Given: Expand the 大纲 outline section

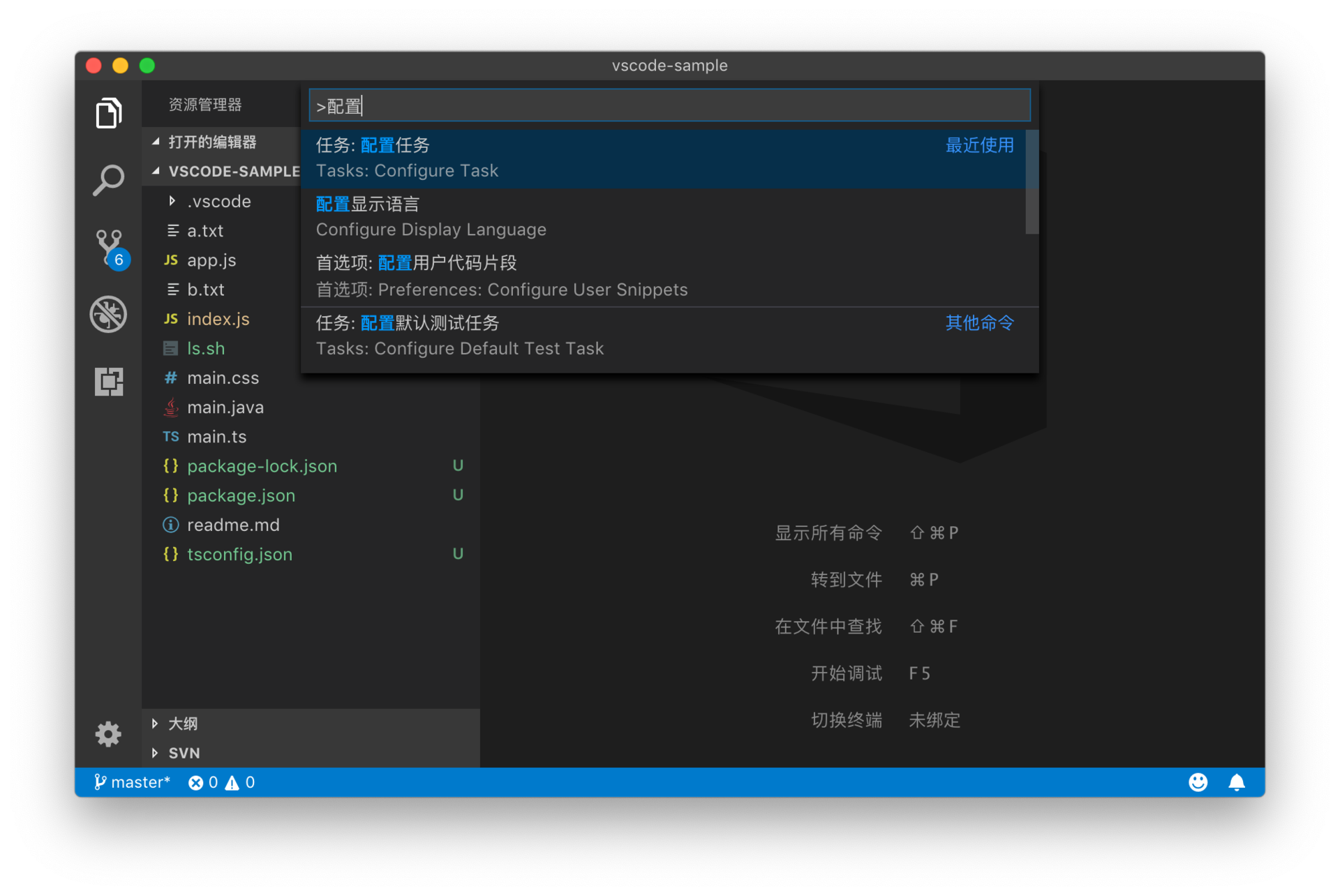Looking at the screenshot, I should click(183, 724).
